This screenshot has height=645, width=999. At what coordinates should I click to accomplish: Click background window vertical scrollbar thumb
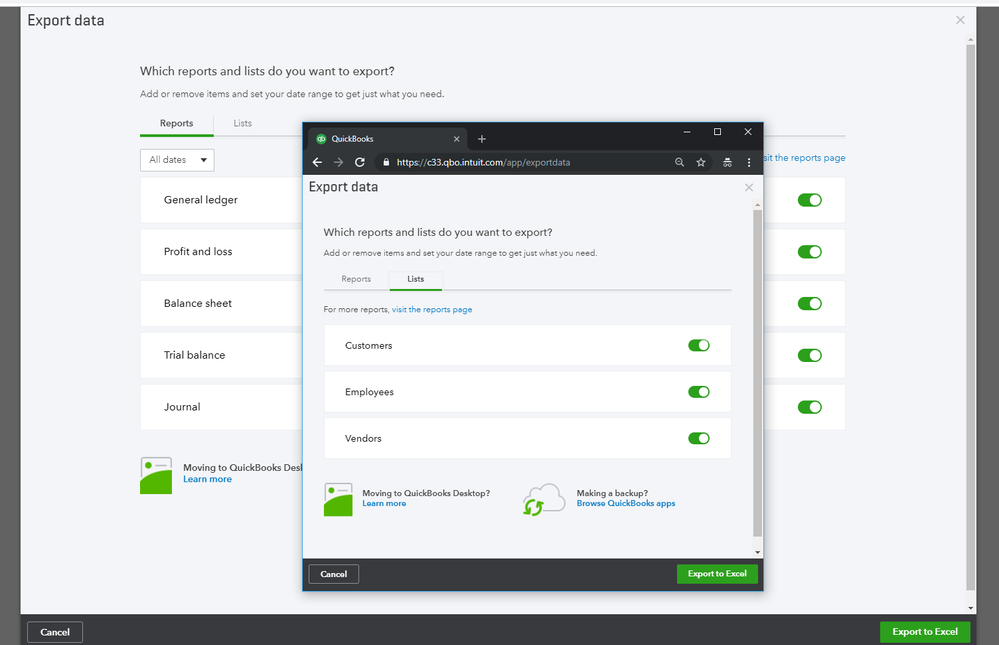[970, 317]
